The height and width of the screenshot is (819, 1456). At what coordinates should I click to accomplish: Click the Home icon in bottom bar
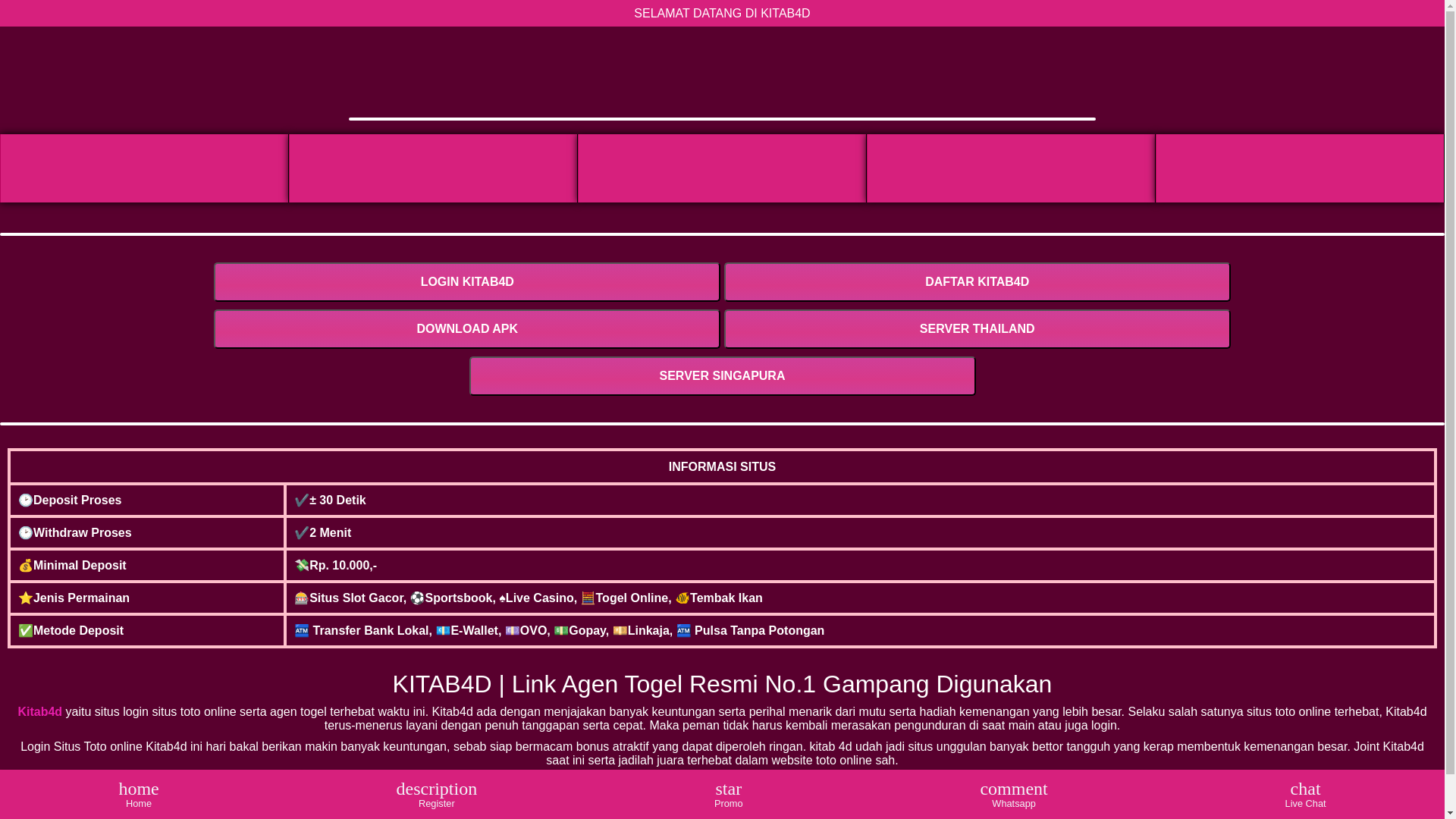139,789
